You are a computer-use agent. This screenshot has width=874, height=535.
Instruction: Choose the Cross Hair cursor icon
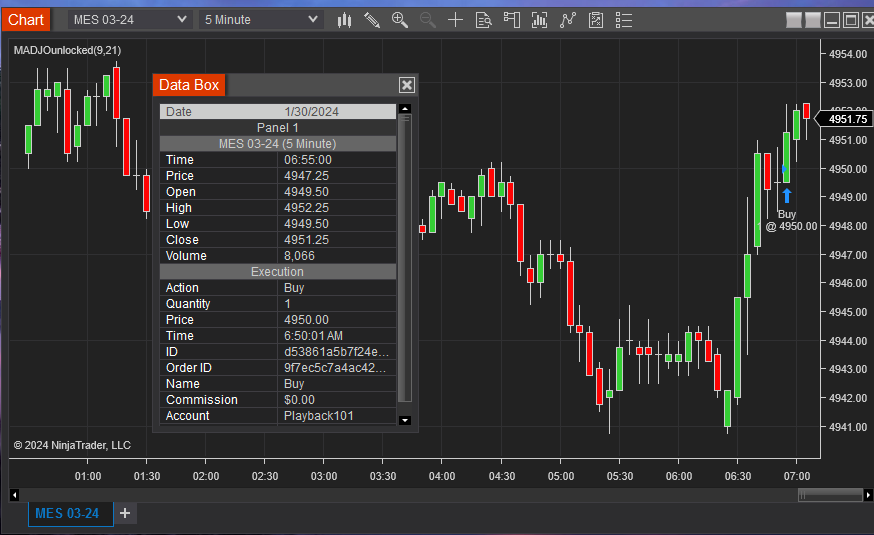click(x=455, y=21)
